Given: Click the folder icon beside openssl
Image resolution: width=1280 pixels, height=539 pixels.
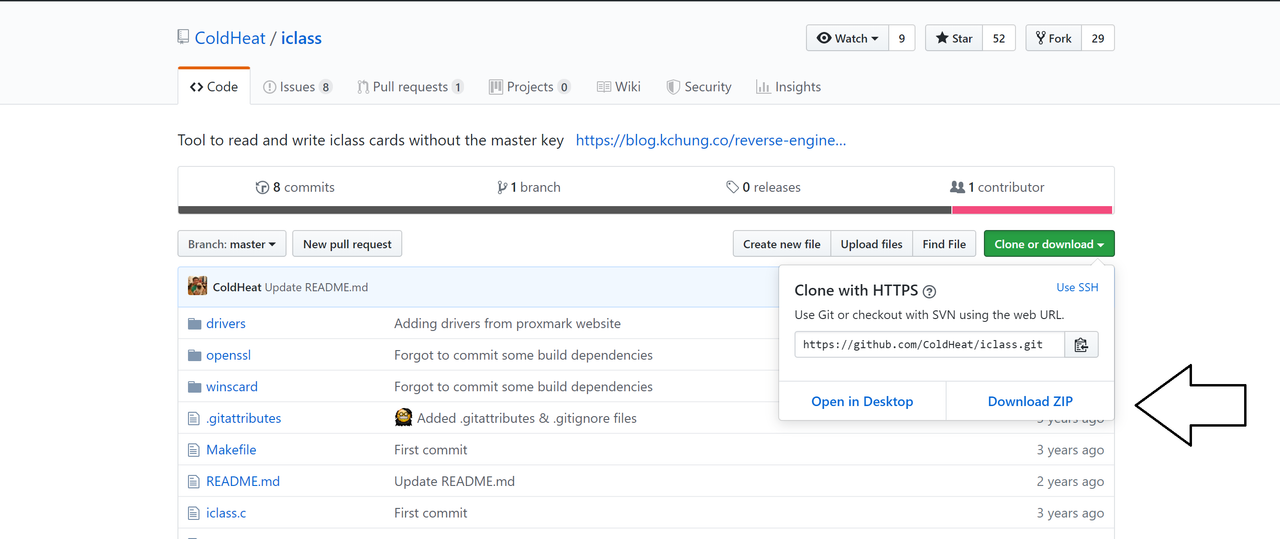Looking at the screenshot, I should (x=195, y=355).
